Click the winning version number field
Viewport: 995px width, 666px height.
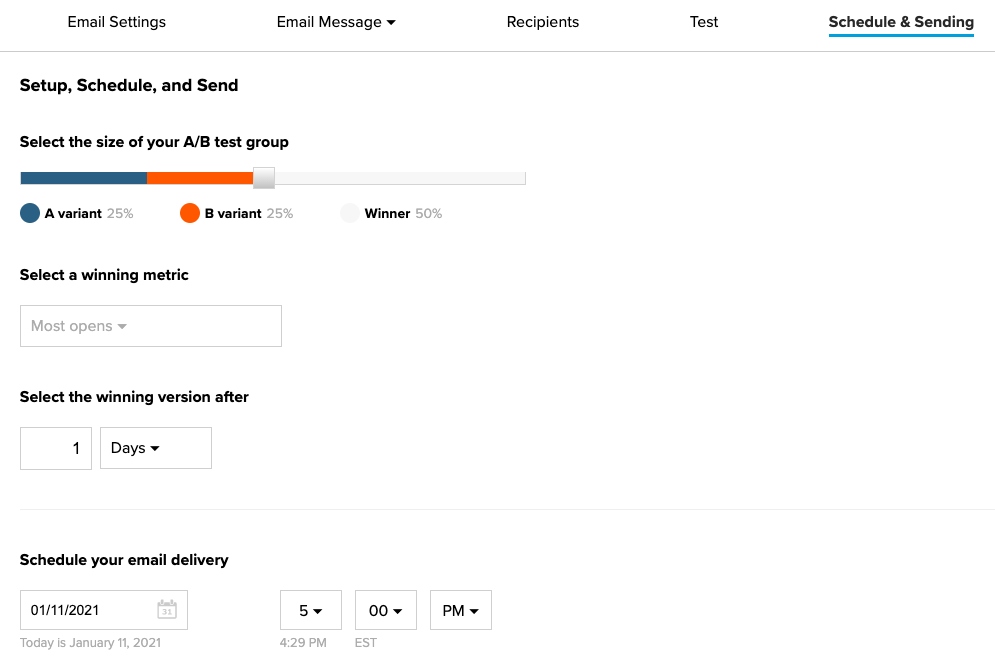click(x=56, y=448)
